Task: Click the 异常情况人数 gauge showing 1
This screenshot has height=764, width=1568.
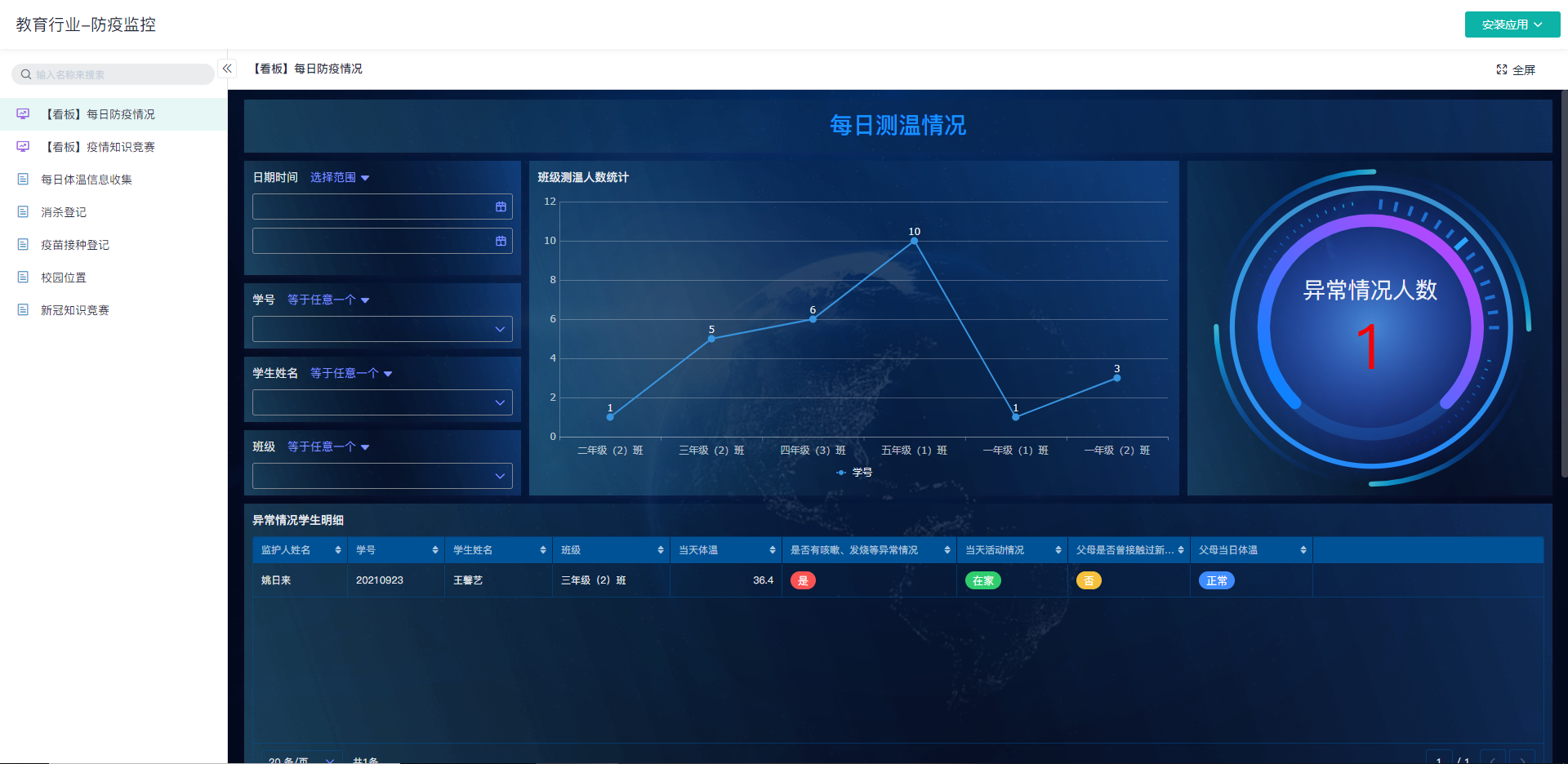Action: point(1370,328)
